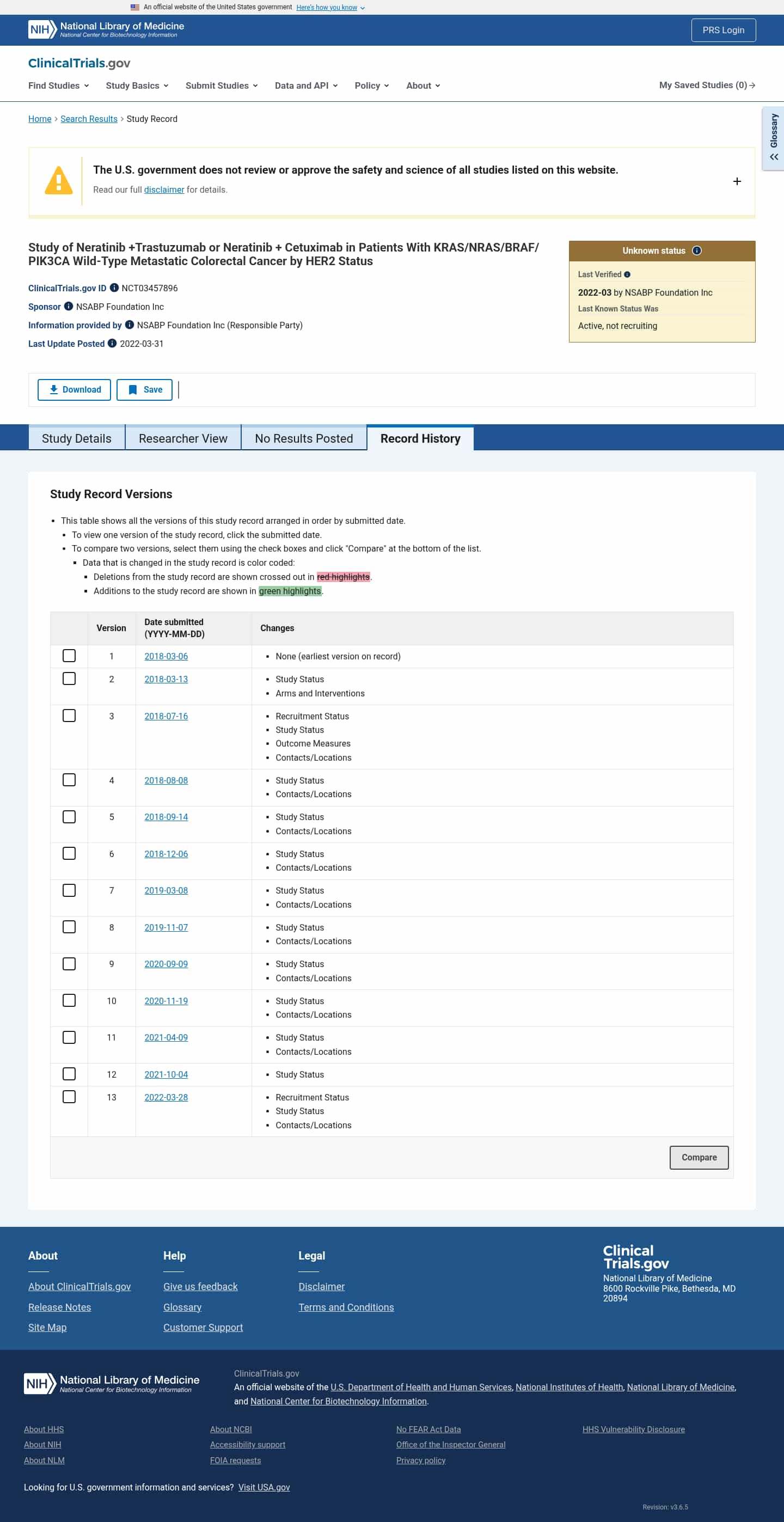Viewport: 784px width, 1522px height.
Task: Click the ClinicalTrials.gov site logo
Action: [x=79, y=63]
